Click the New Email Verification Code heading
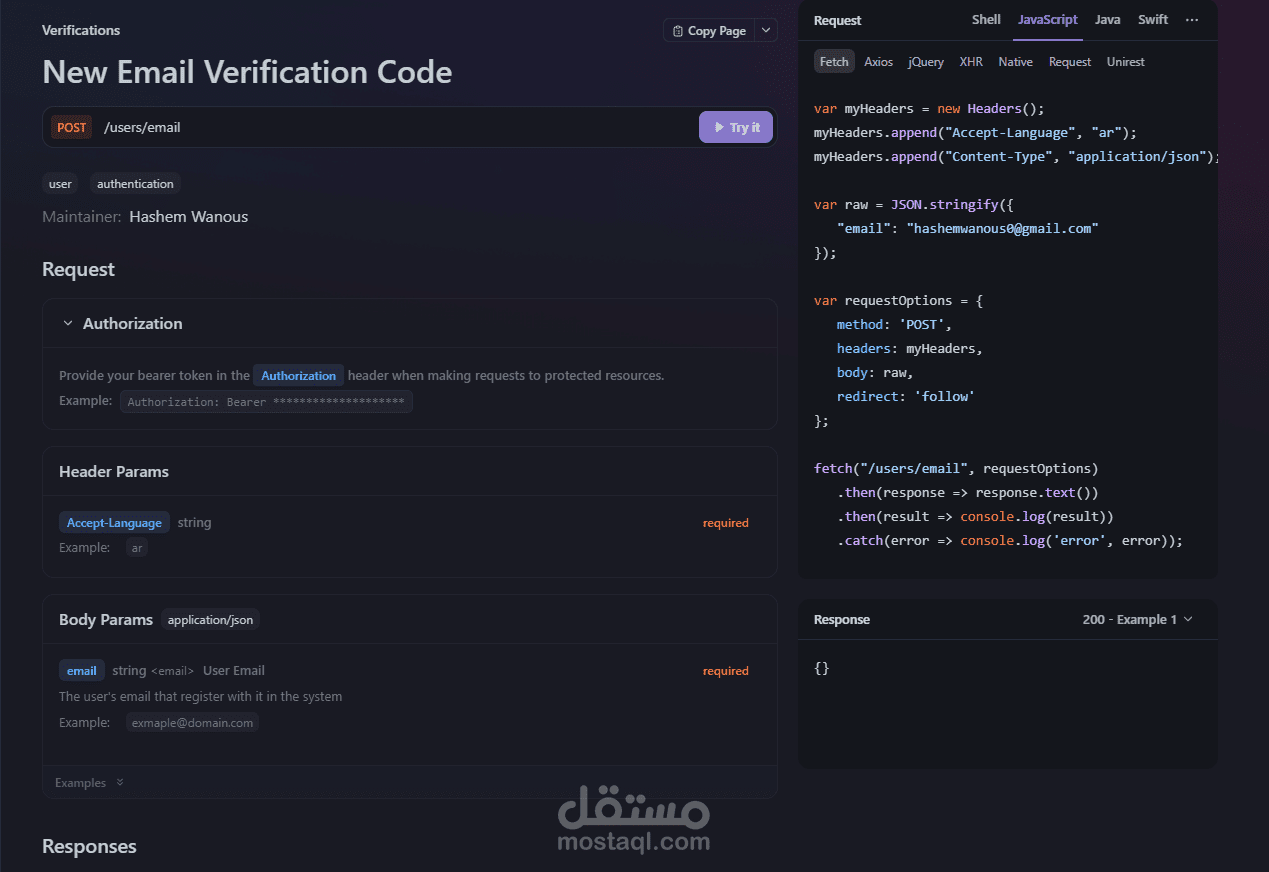Screen dimensions: 1269x872 click(x=247, y=72)
